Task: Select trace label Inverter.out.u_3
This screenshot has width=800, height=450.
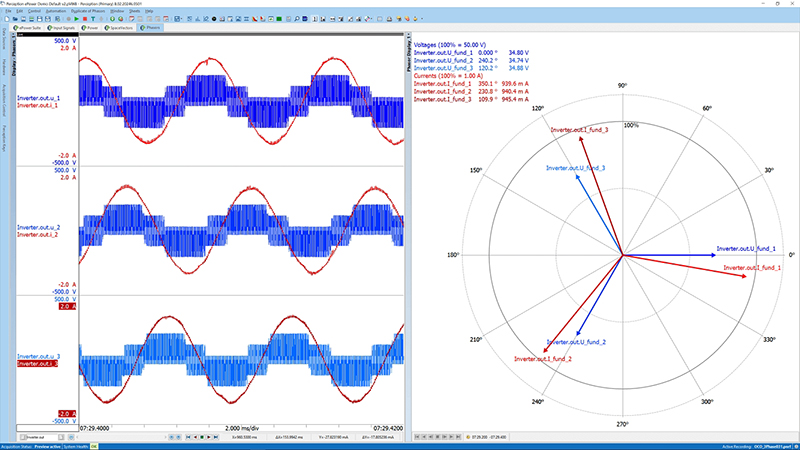Action: point(38,357)
